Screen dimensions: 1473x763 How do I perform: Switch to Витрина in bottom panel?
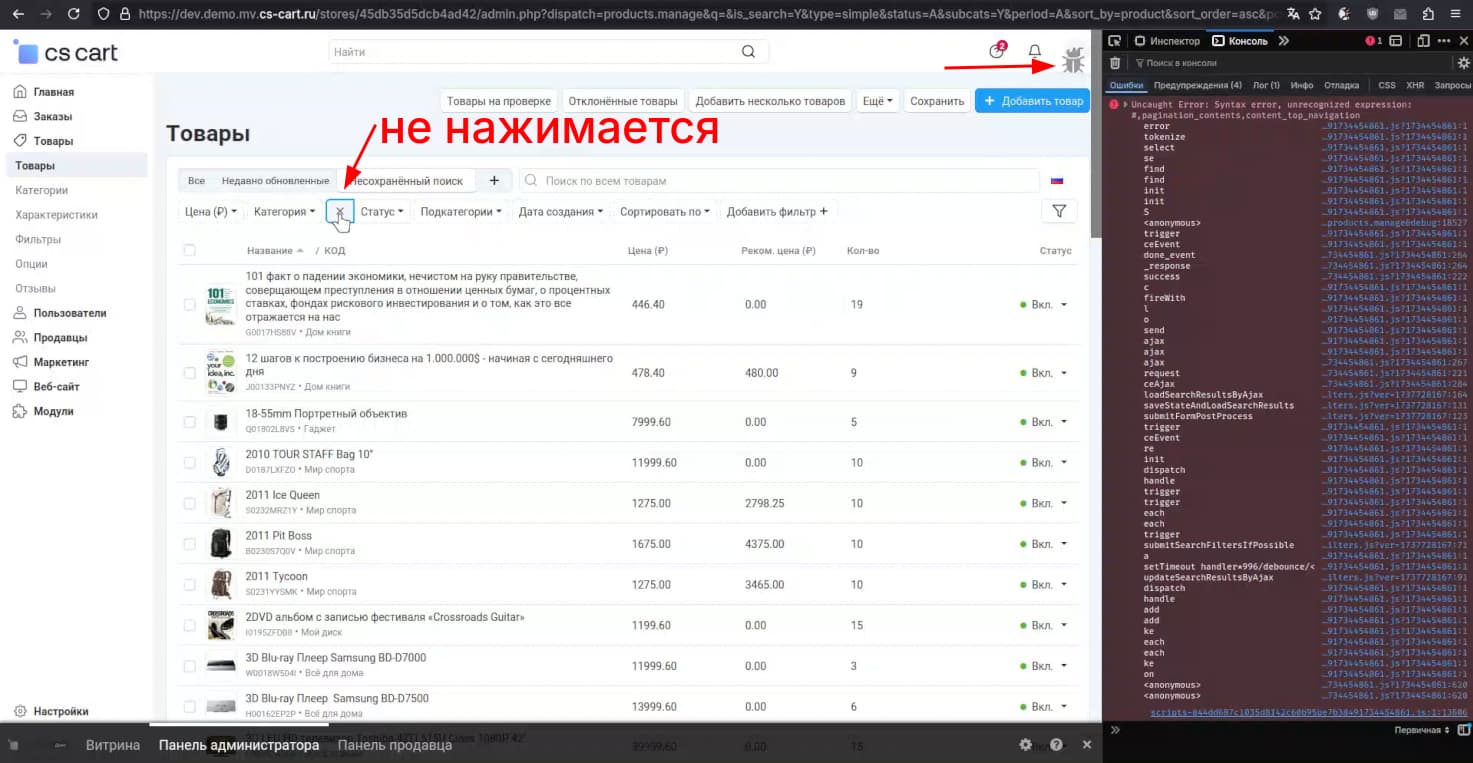tap(113, 745)
